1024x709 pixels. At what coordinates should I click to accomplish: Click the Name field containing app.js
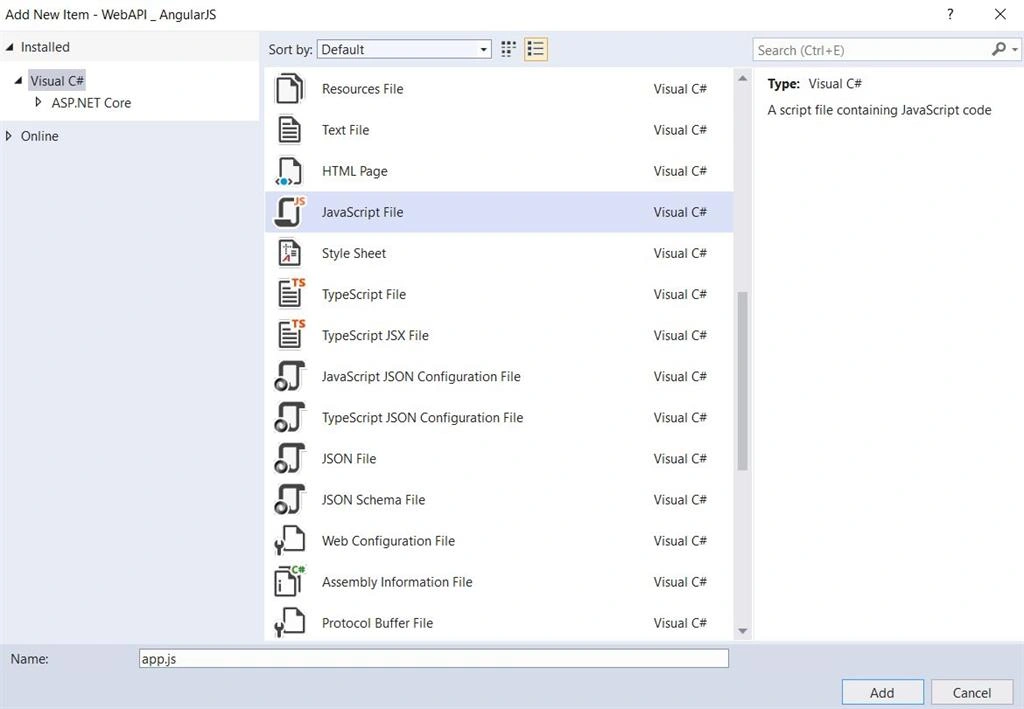pyautogui.click(x=434, y=659)
